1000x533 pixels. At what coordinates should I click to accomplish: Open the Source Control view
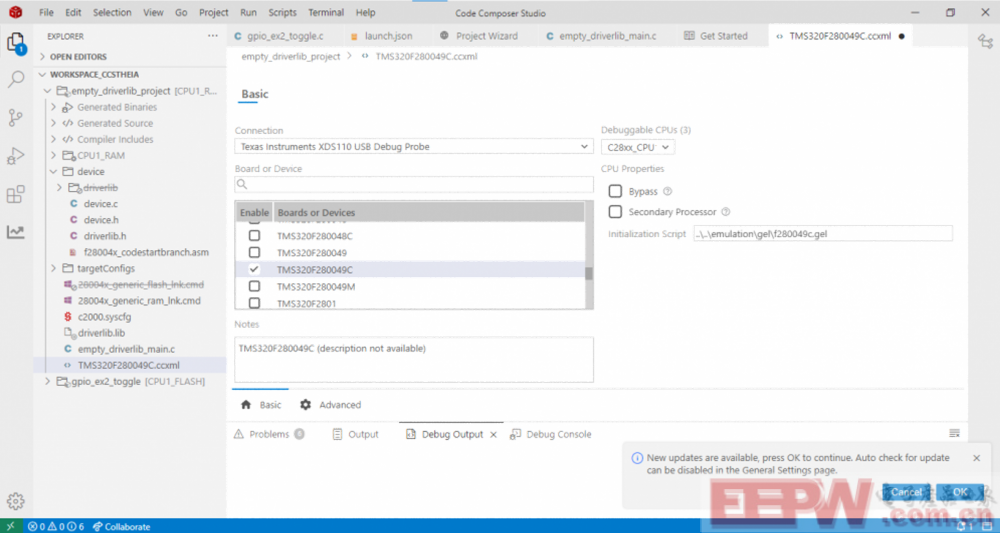[16, 117]
